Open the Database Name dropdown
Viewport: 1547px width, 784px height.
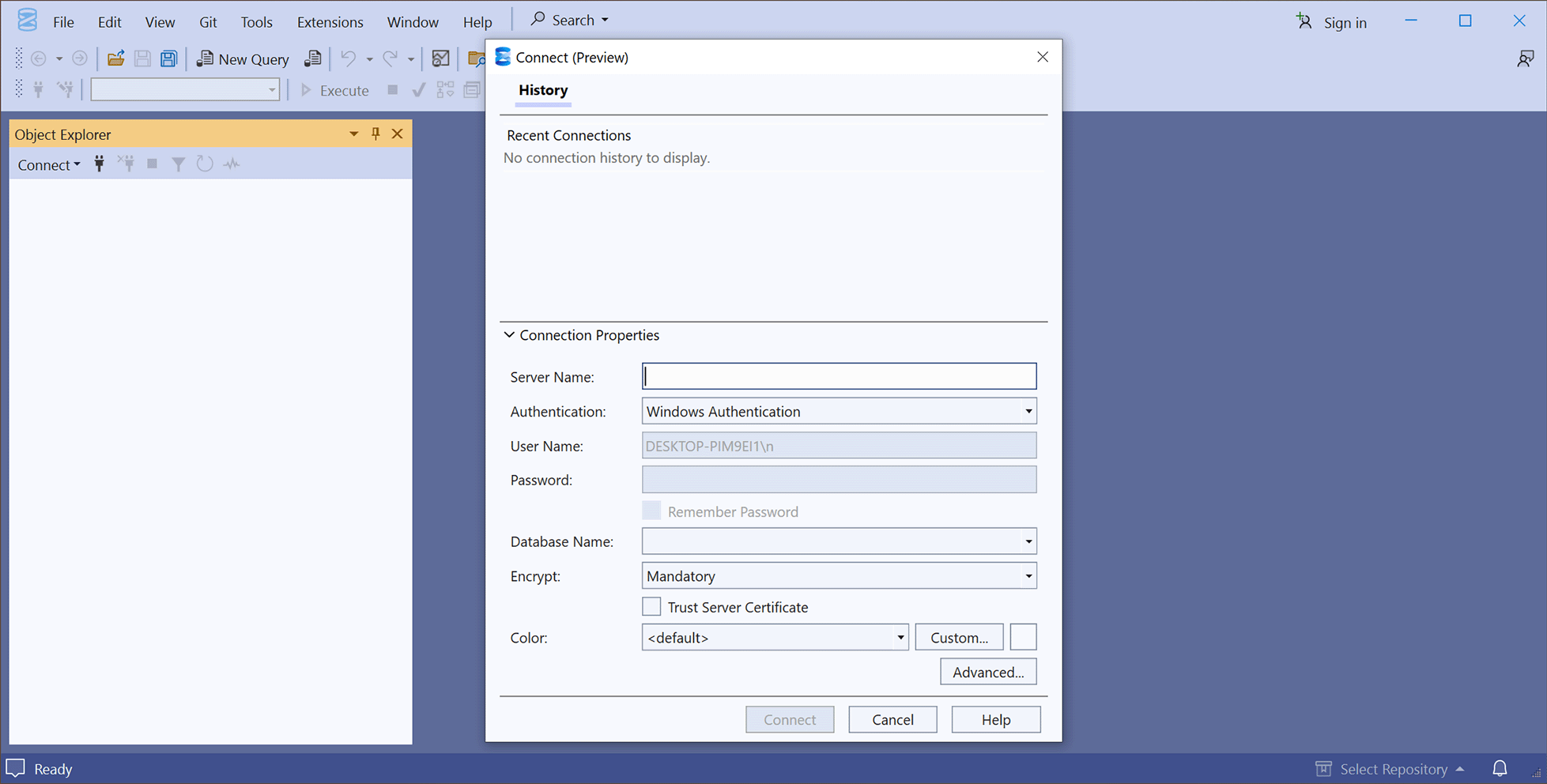coord(839,541)
